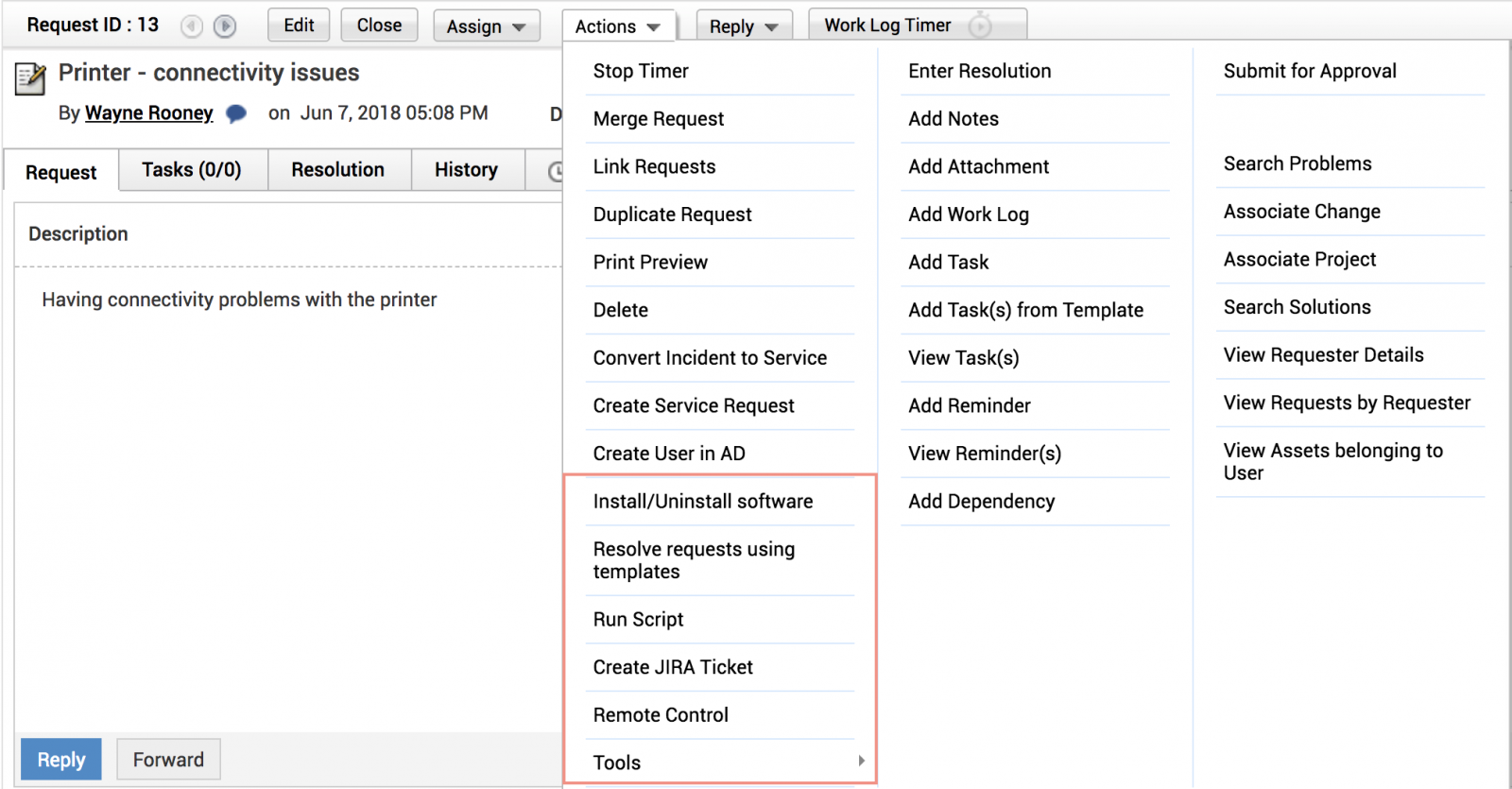Click Add Work Log option
1512x789 pixels.
(x=969, y=214)
